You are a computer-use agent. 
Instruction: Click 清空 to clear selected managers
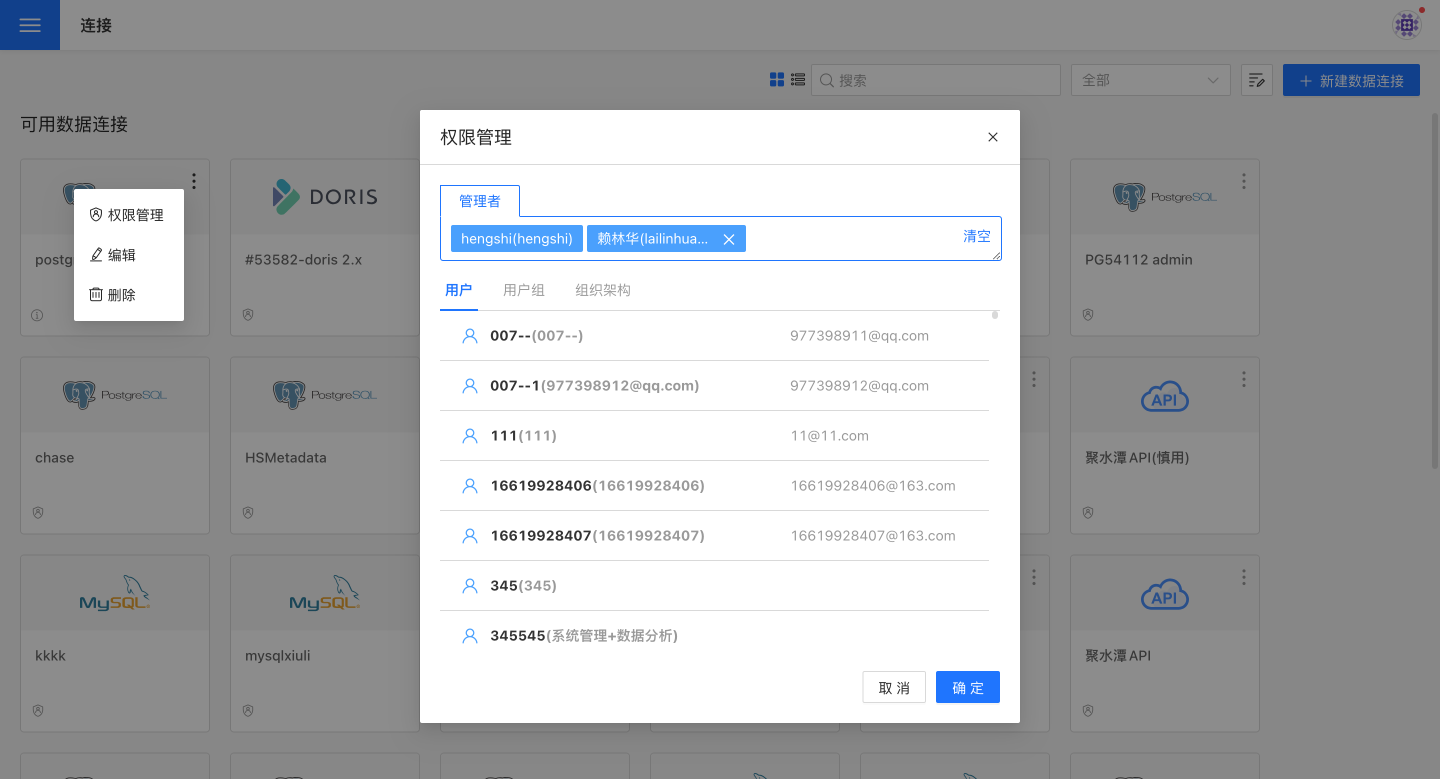976,237
